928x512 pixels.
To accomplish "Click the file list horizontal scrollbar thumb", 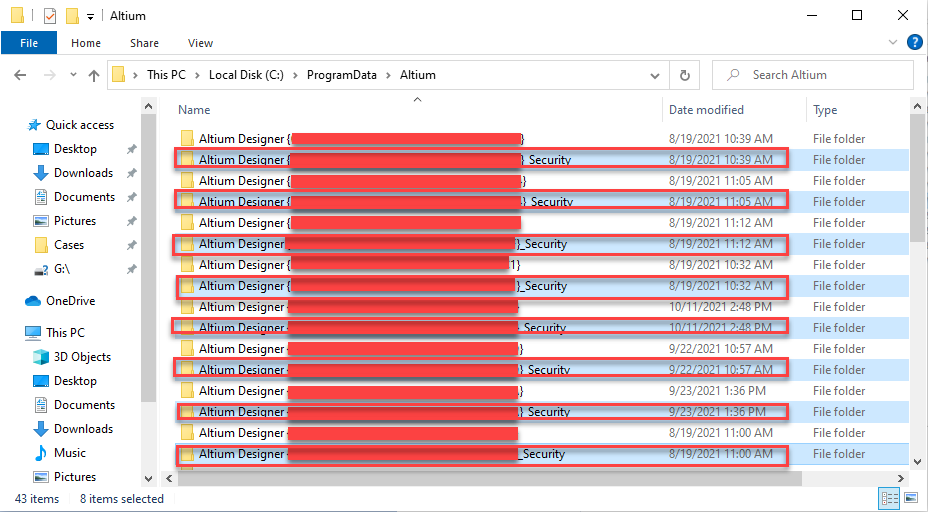I will point(489,478).
